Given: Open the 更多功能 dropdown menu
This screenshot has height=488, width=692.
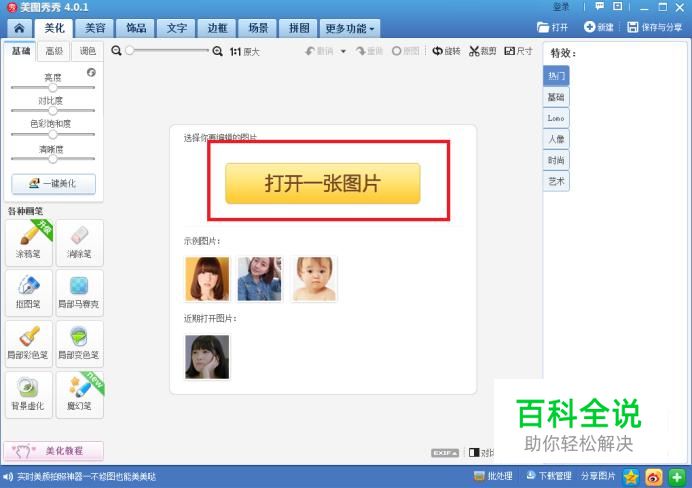Looking at the screenshot, I should (350, 29).
